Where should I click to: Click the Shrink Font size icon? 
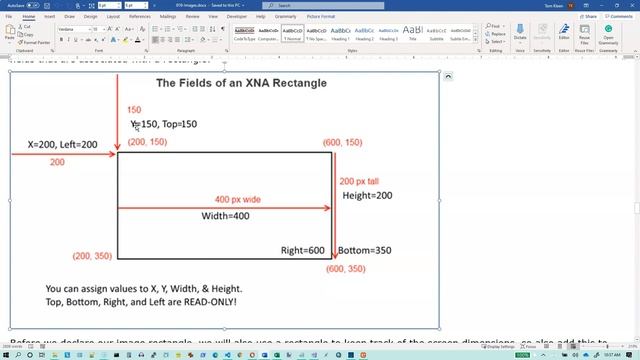(118, 29)
